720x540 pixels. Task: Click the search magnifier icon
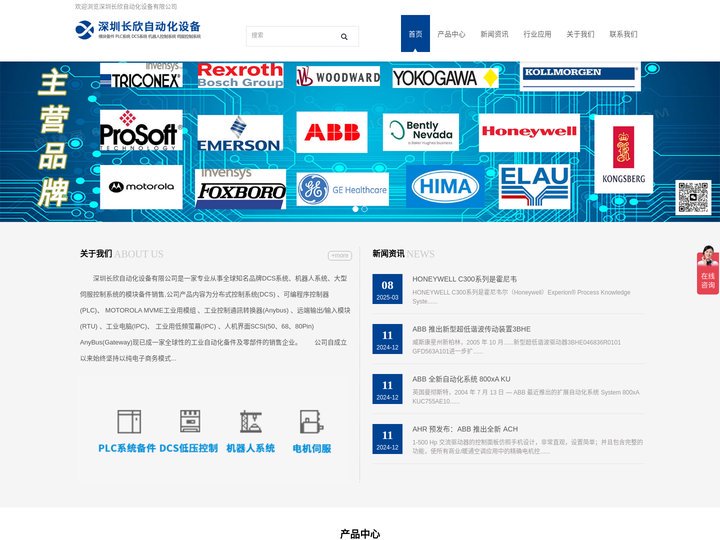click(x=344, y=37)
